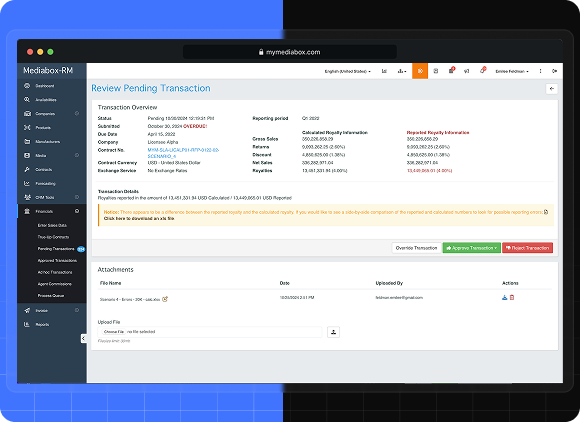
Task: Click the Uploaded By email address cell
Action: (399, 297)
